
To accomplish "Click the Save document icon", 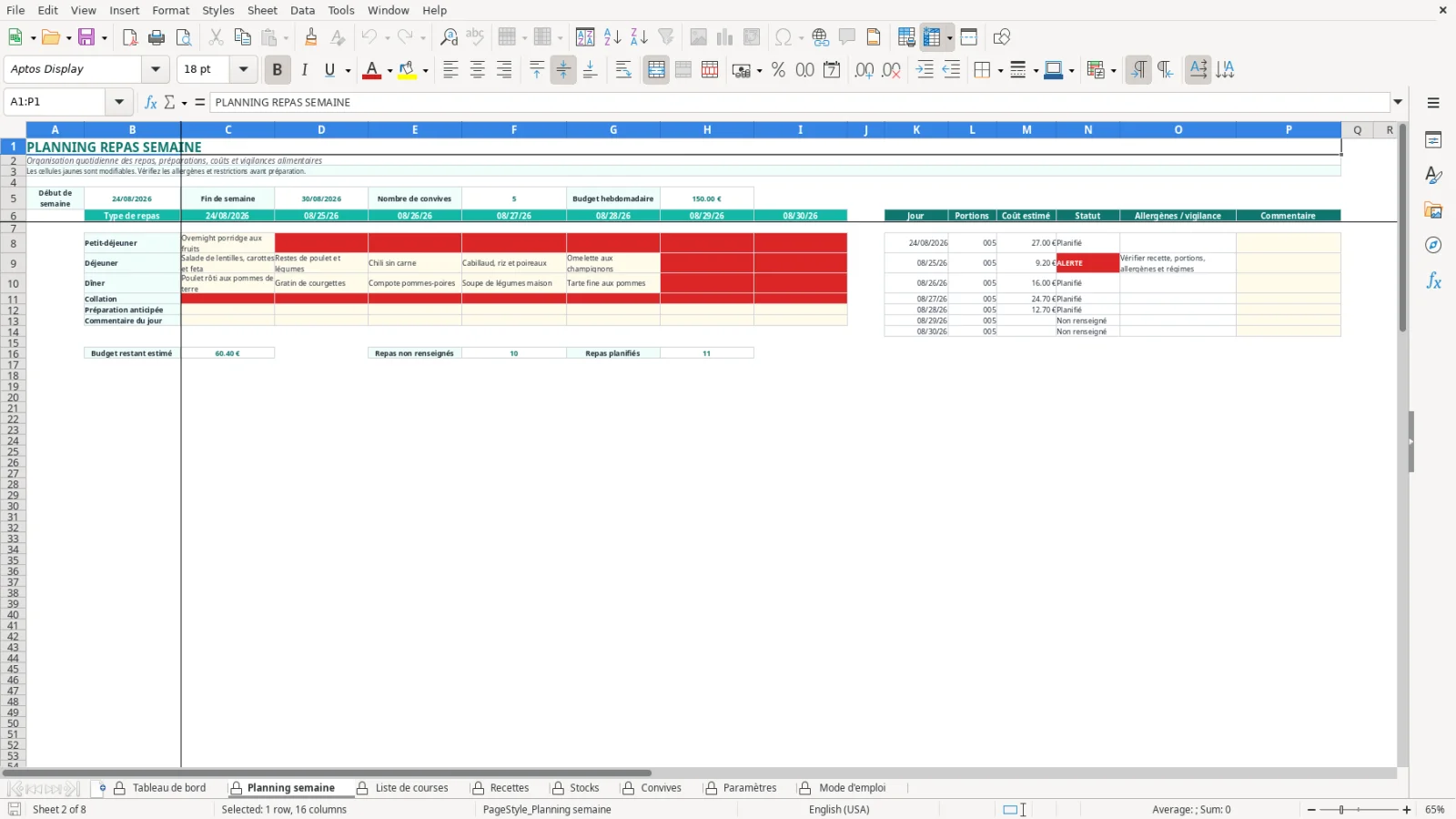I will (86, 37).
